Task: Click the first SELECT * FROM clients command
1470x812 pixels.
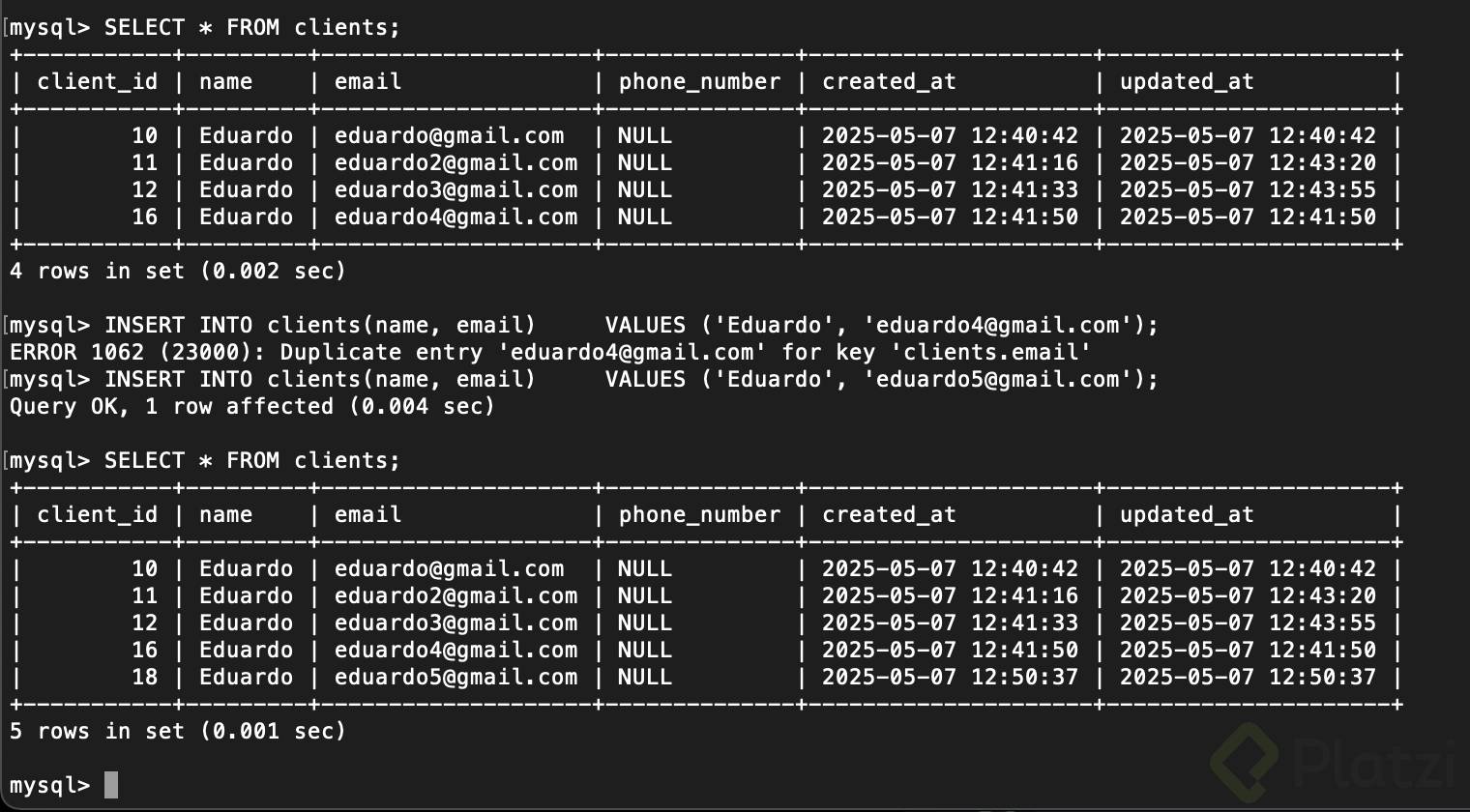Action: [x=251, y=27]
